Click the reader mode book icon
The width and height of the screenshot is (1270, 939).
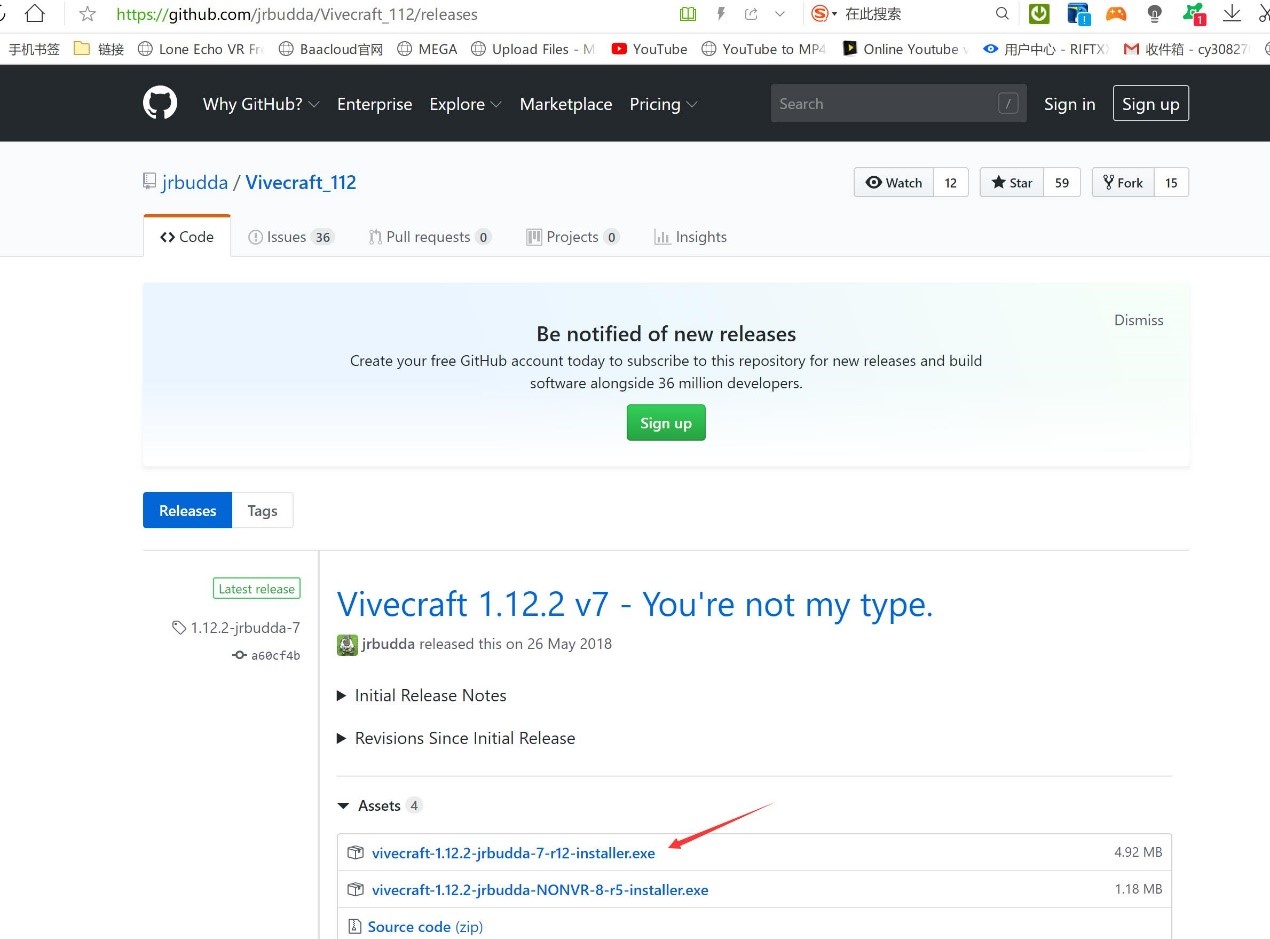tap(687, 14)
